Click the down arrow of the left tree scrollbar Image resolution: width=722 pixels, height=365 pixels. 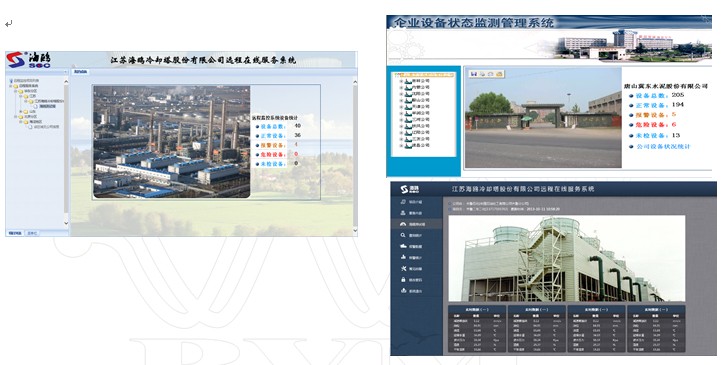coord(66,223)
